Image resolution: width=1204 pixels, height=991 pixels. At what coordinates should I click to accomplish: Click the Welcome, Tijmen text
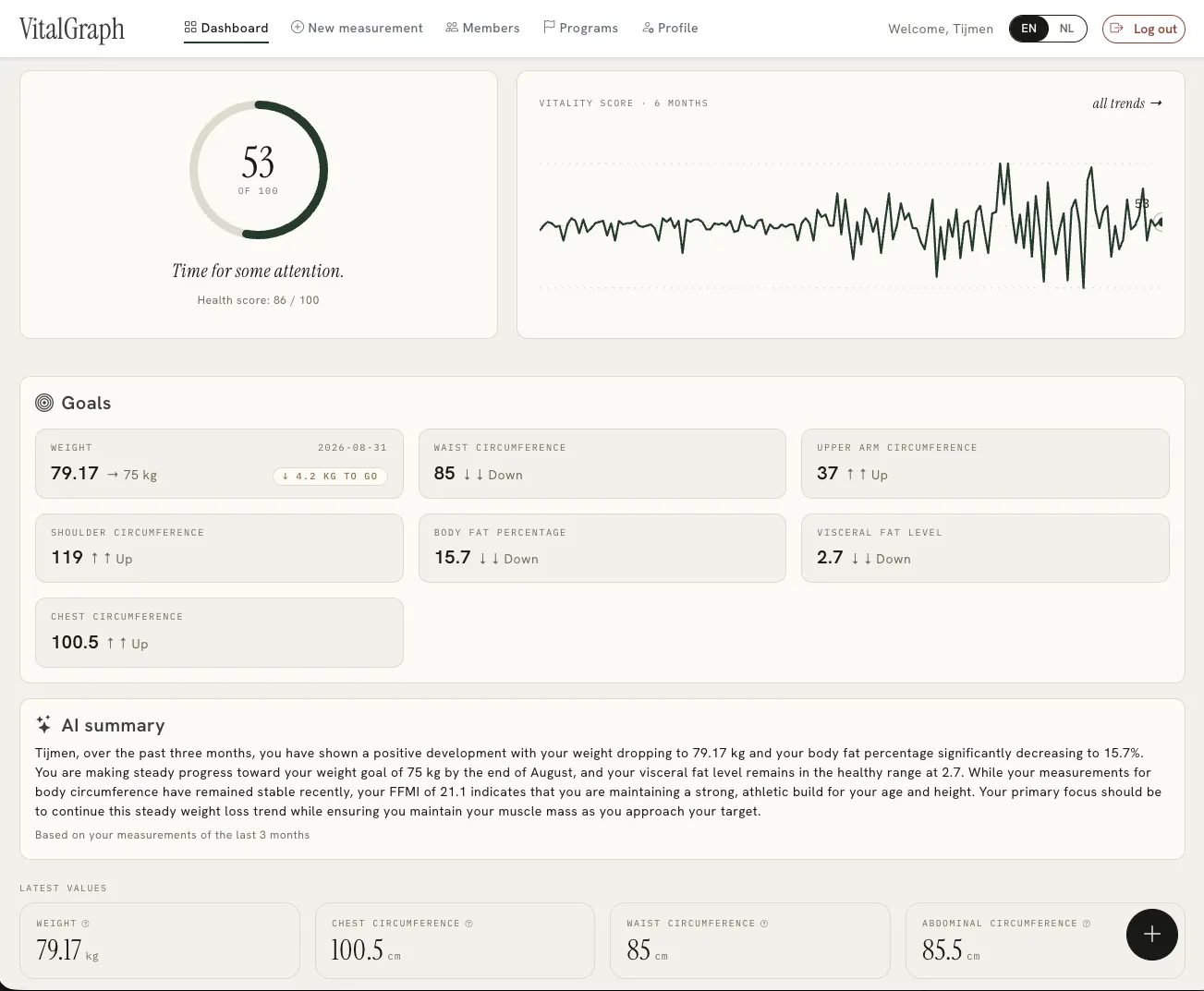point(941,29)
